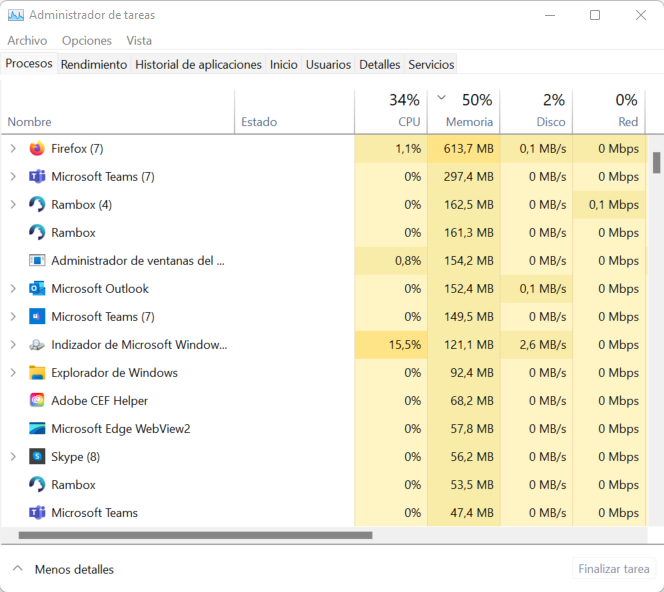Expand the Firefox (7) process group
664x592 pixels.
(13, 149)
